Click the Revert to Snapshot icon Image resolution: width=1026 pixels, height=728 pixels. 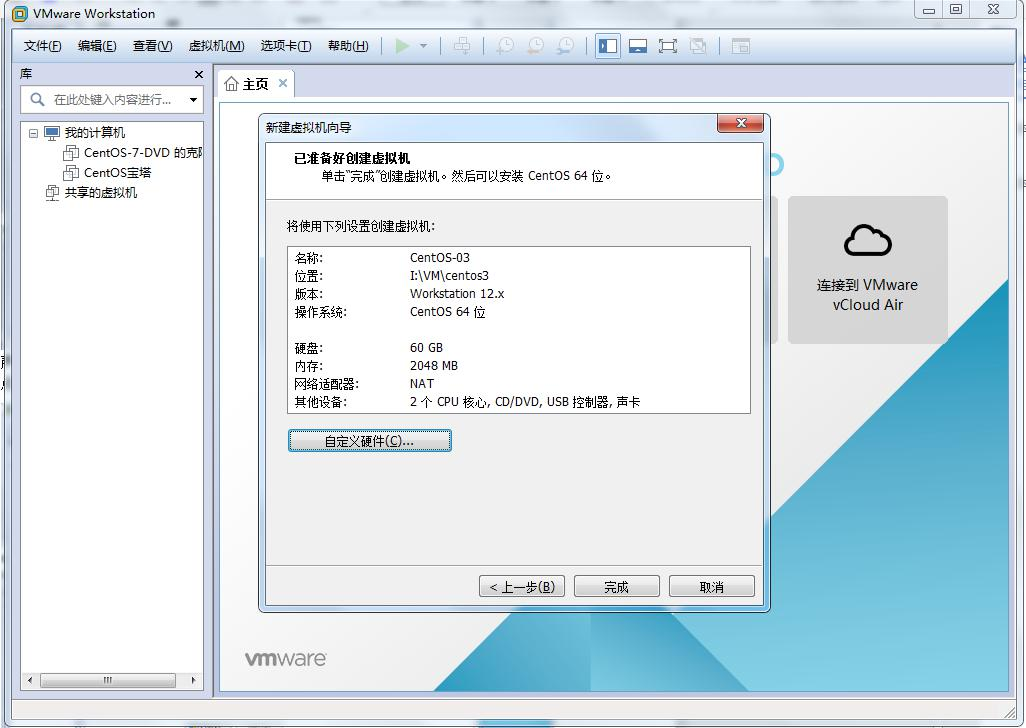tap(535, 46)
